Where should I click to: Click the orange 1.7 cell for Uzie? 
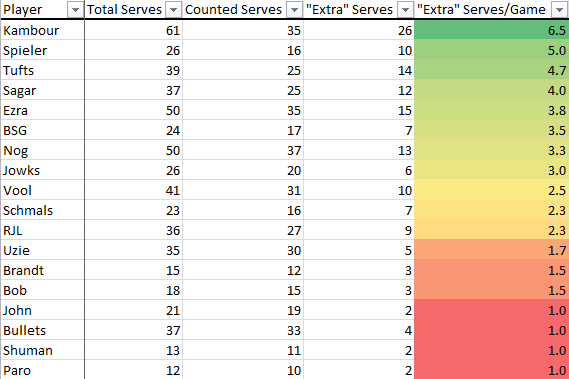click(x=491, y=250)
